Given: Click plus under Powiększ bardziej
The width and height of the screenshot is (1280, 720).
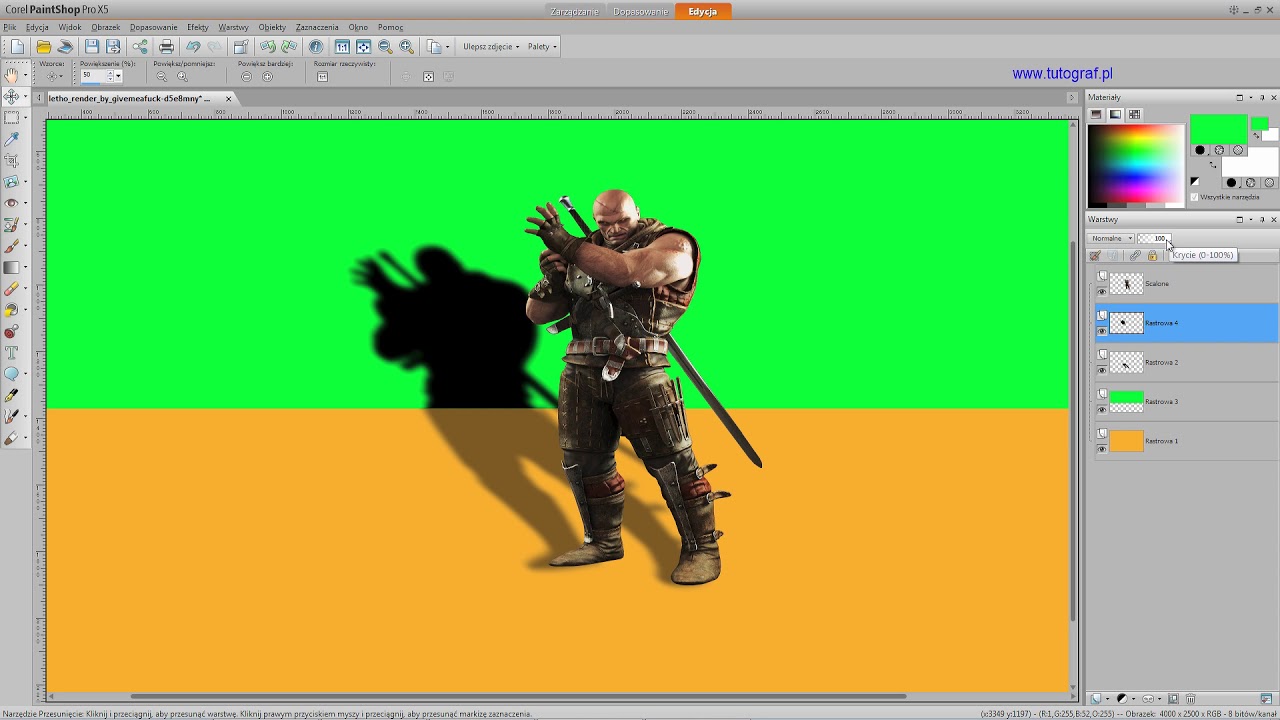Looking at the screenshot, I should [x=267, y=77].
